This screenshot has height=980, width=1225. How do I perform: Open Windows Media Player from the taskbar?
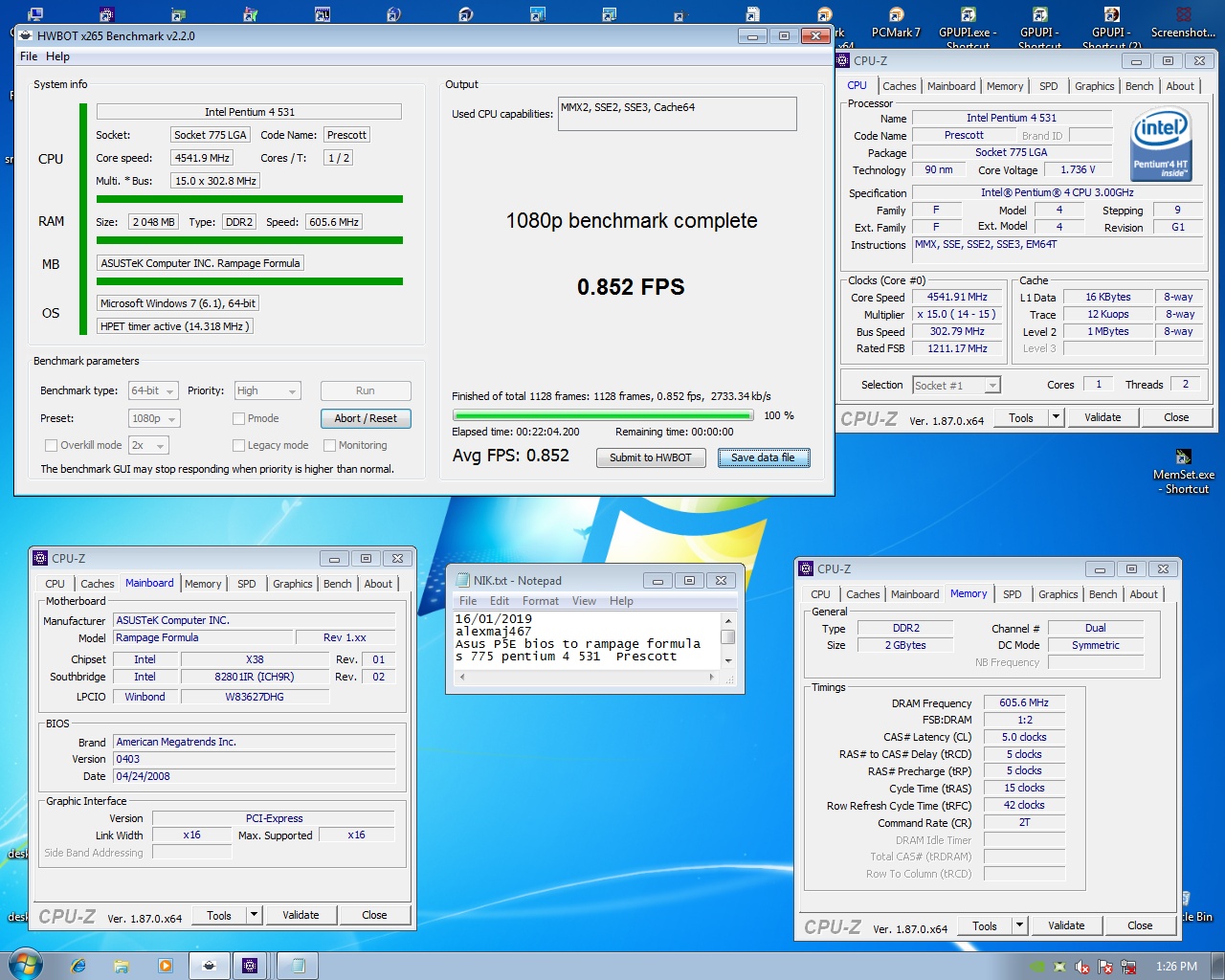point(166,966)
